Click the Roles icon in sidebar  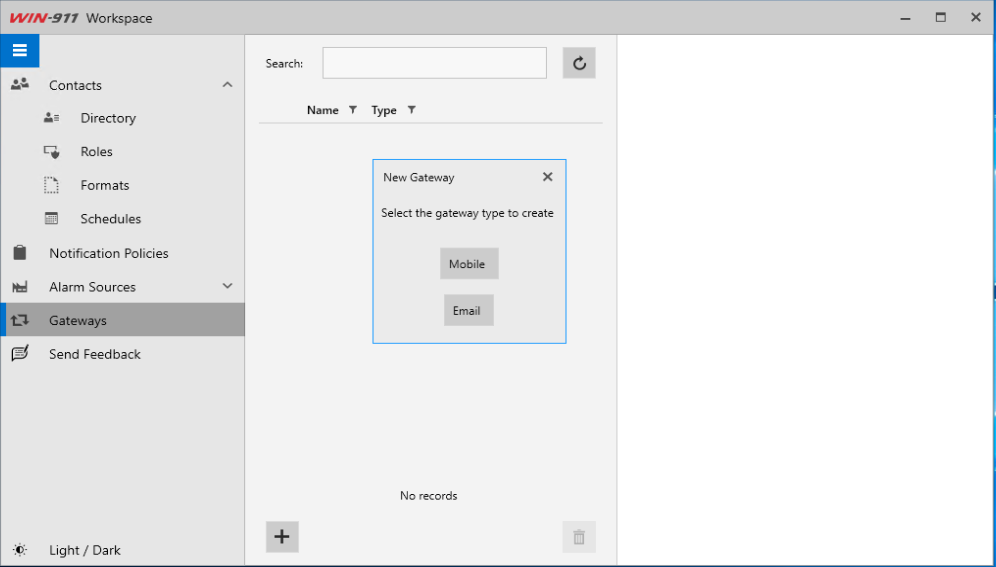point(51,152)
